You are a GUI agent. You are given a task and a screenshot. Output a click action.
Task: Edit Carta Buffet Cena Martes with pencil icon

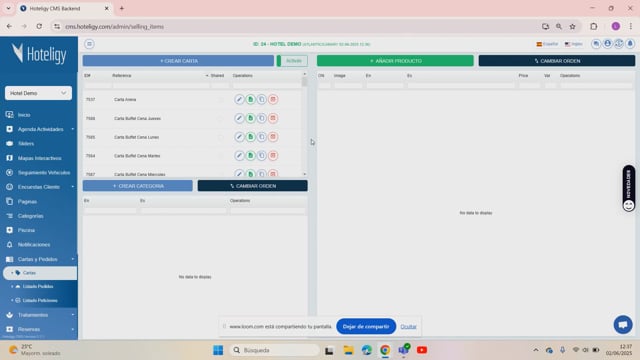click(239, 156)
